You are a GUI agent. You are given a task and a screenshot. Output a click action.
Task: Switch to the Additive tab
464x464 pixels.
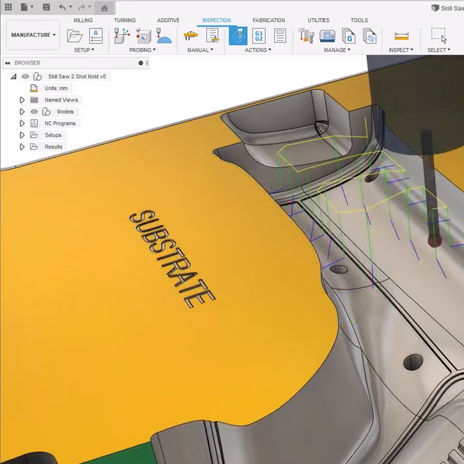tap(168, 20)
